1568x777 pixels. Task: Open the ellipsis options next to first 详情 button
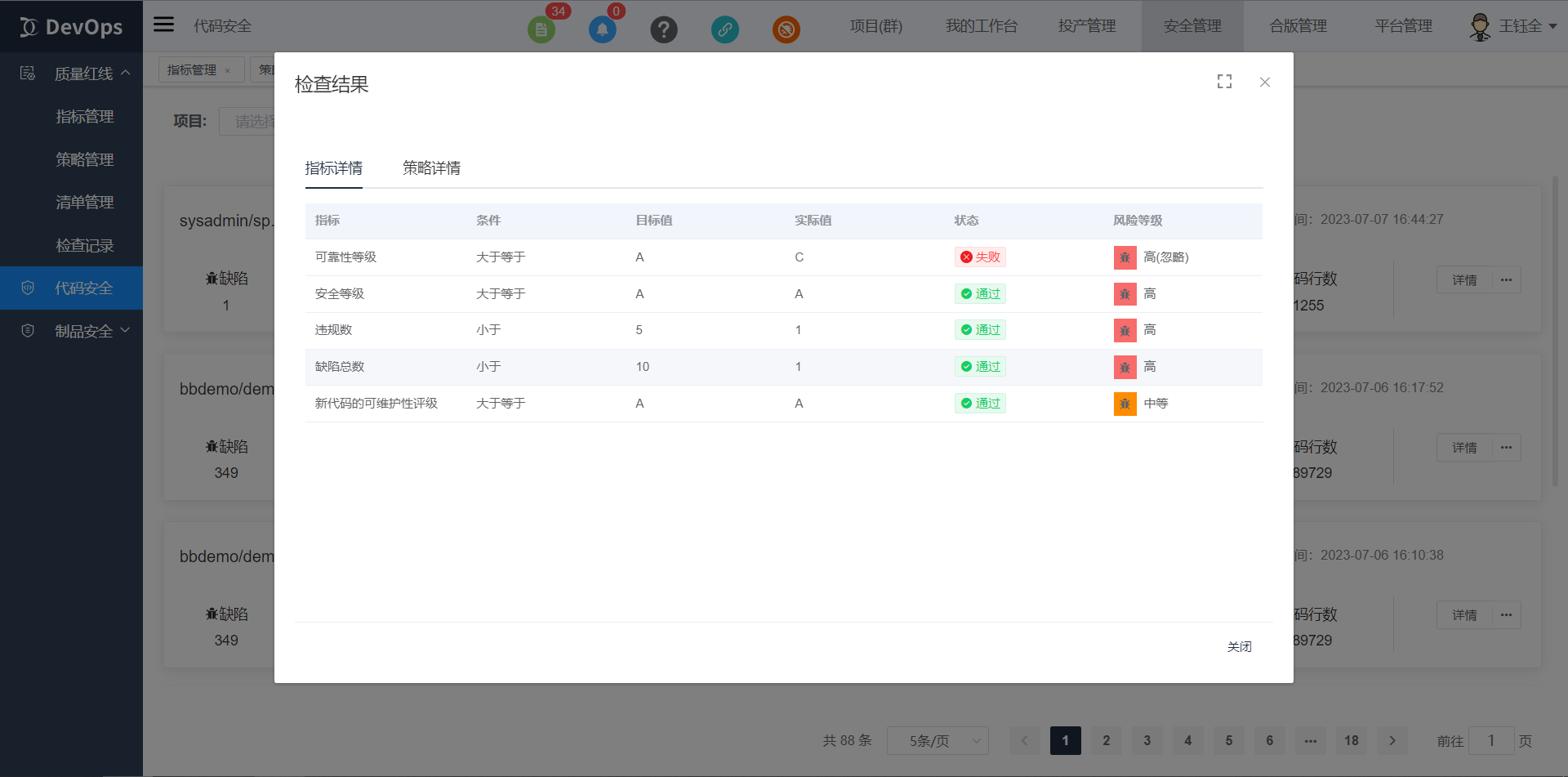1507,279
